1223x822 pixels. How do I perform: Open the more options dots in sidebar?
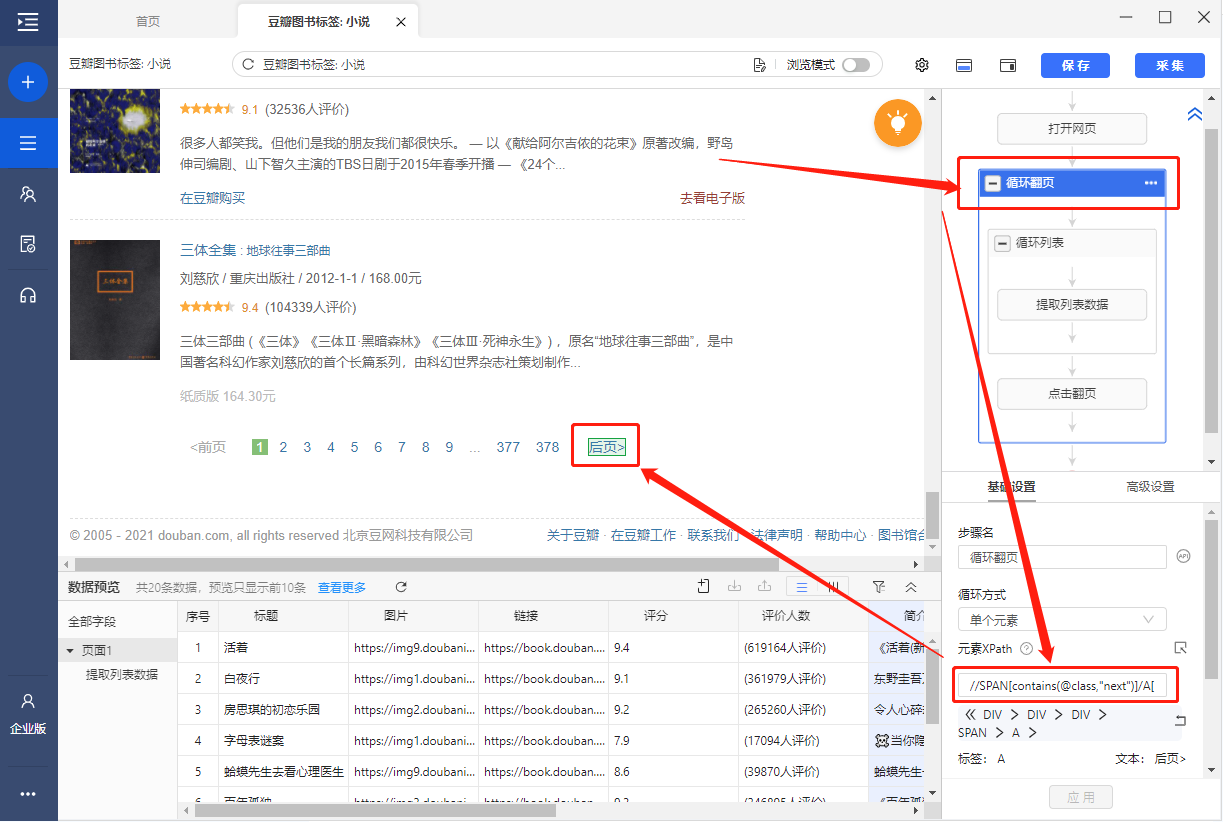click(x=28, y=794)
